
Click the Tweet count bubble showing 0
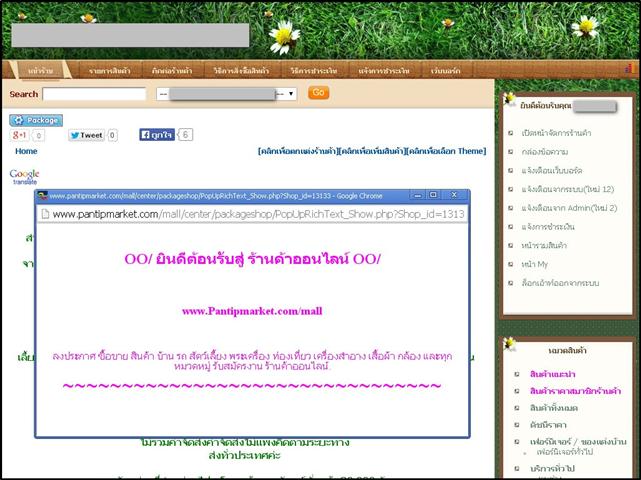click(112, 135)
